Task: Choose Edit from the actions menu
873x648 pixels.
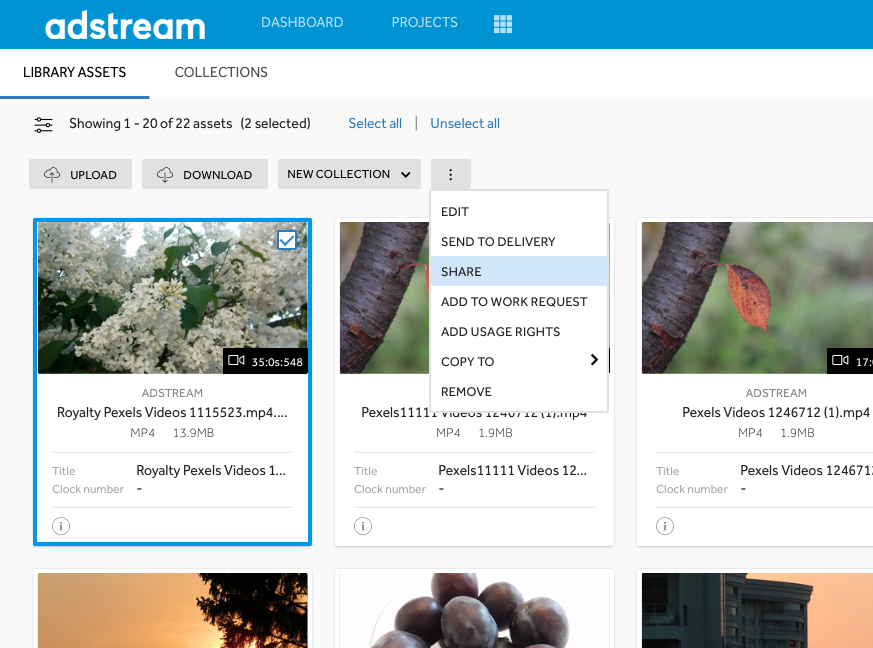Action: point(519,212)
